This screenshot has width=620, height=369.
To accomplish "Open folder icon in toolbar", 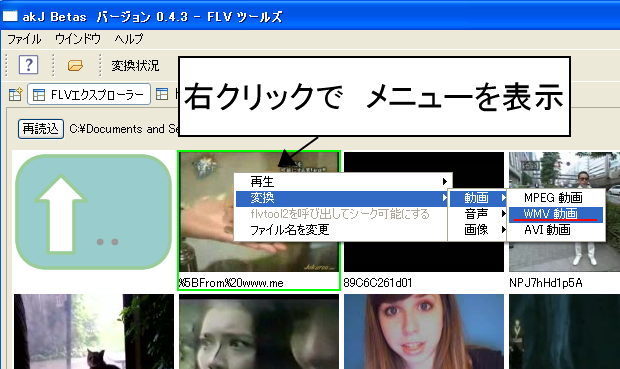I will [75, 65].
